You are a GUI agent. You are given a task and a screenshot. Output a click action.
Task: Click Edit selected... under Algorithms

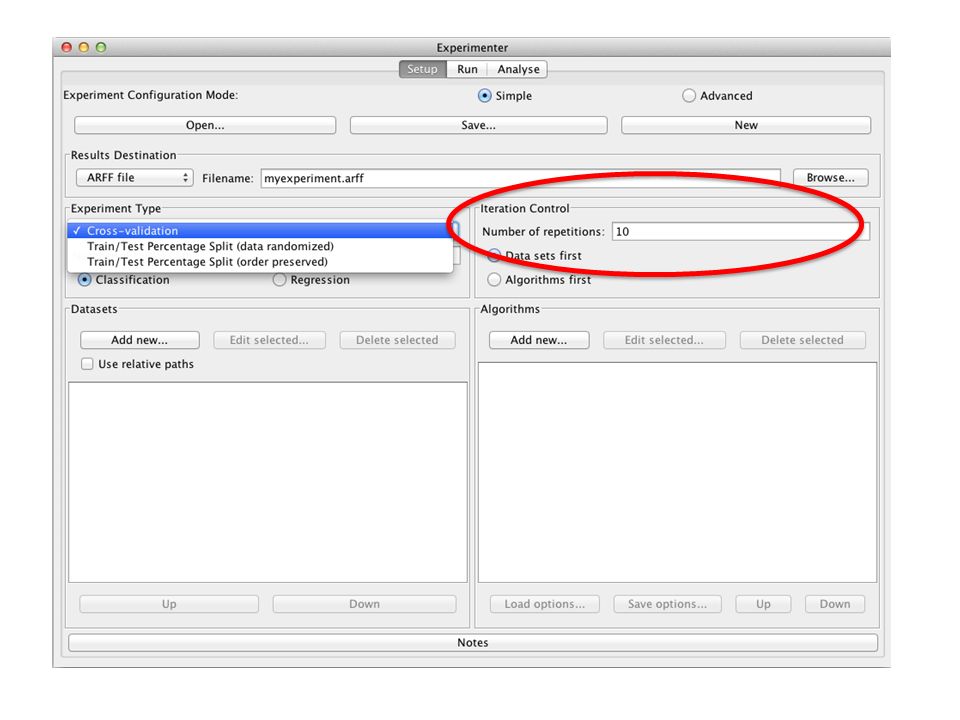point(664,340)
